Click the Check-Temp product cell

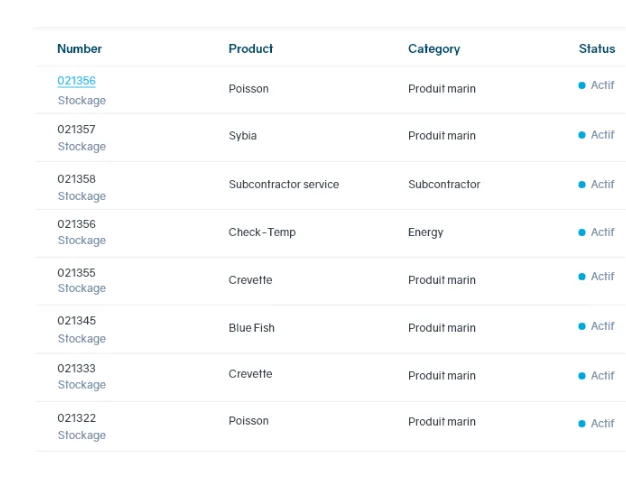pyautogui.click(x=261, y=233)
